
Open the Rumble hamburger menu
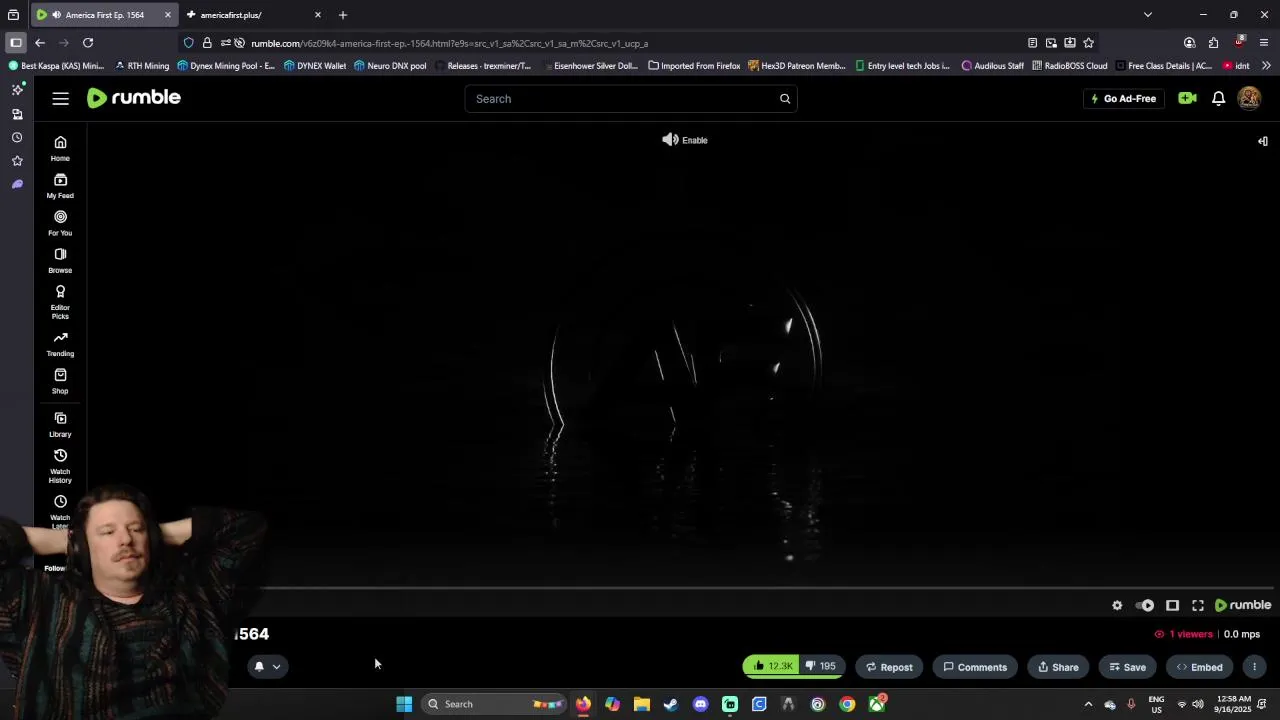point(61,98)
